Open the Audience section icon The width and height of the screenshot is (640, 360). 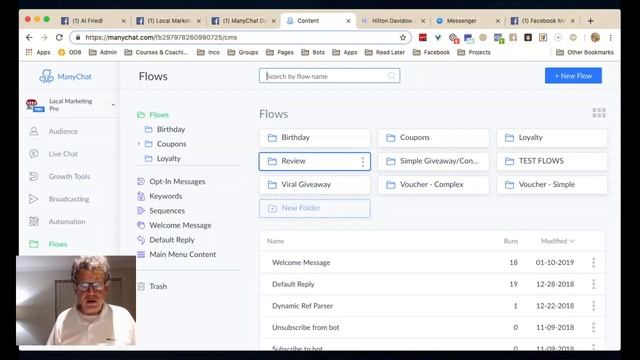pos(34,131)
